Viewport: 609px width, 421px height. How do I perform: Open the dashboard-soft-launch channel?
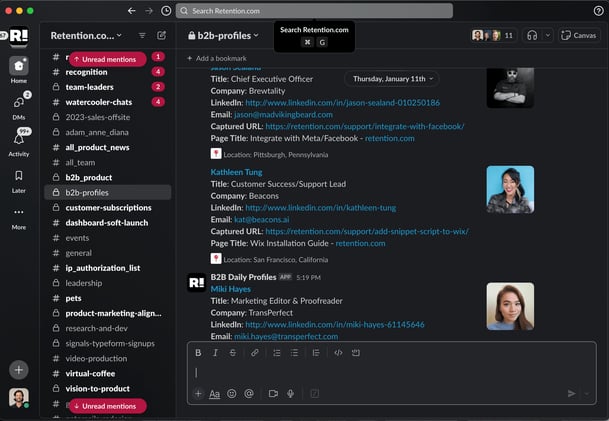(x=108, y=223)
